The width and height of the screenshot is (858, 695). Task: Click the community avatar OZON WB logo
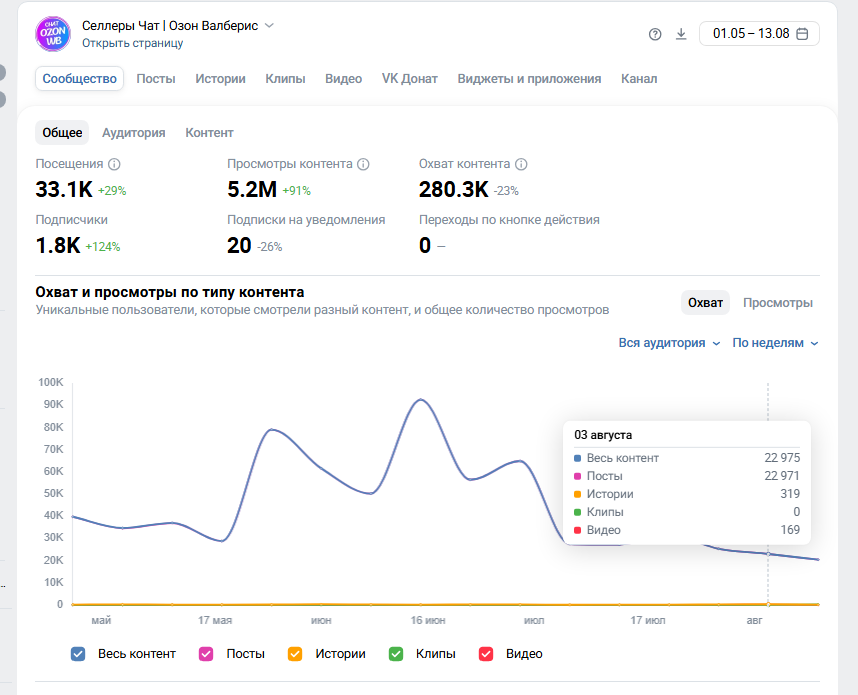coord(53,34)
